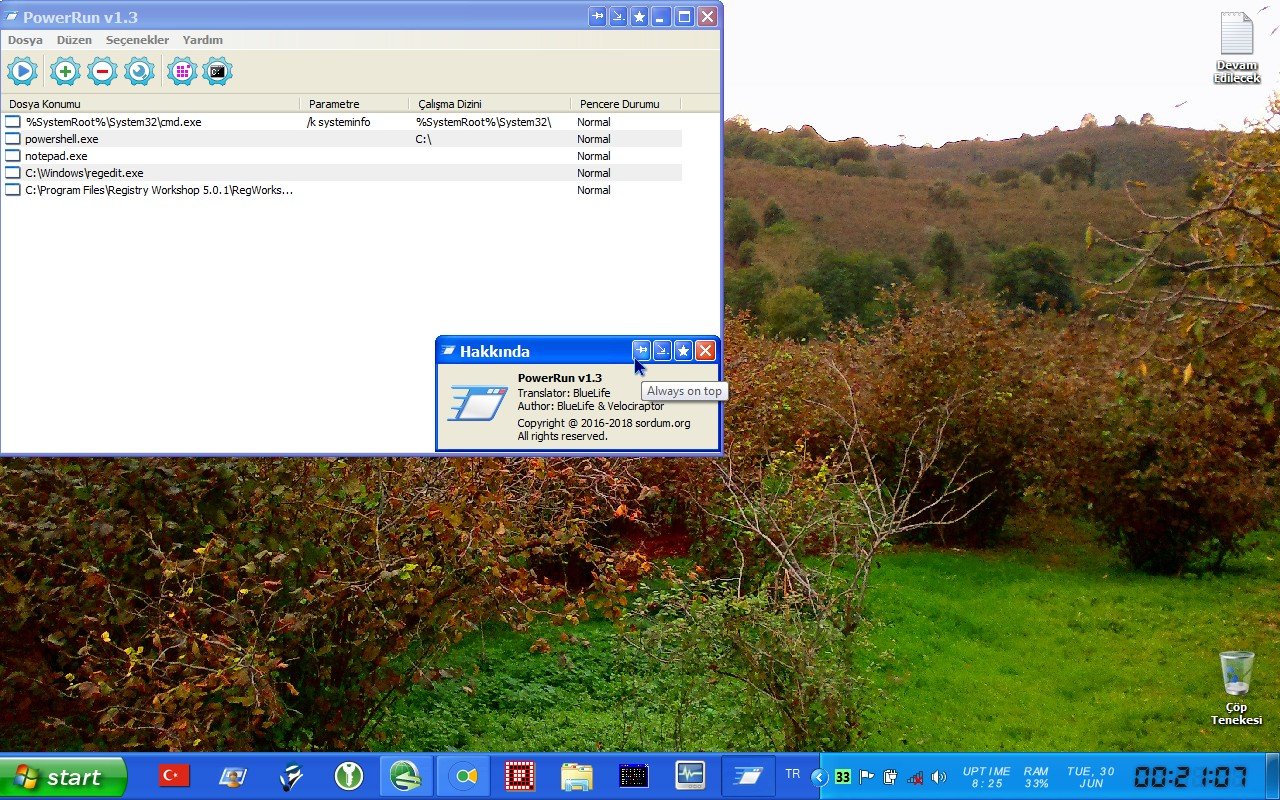Click the TR language indicator
Screen dimensions: 1280x800
[793, 774]
